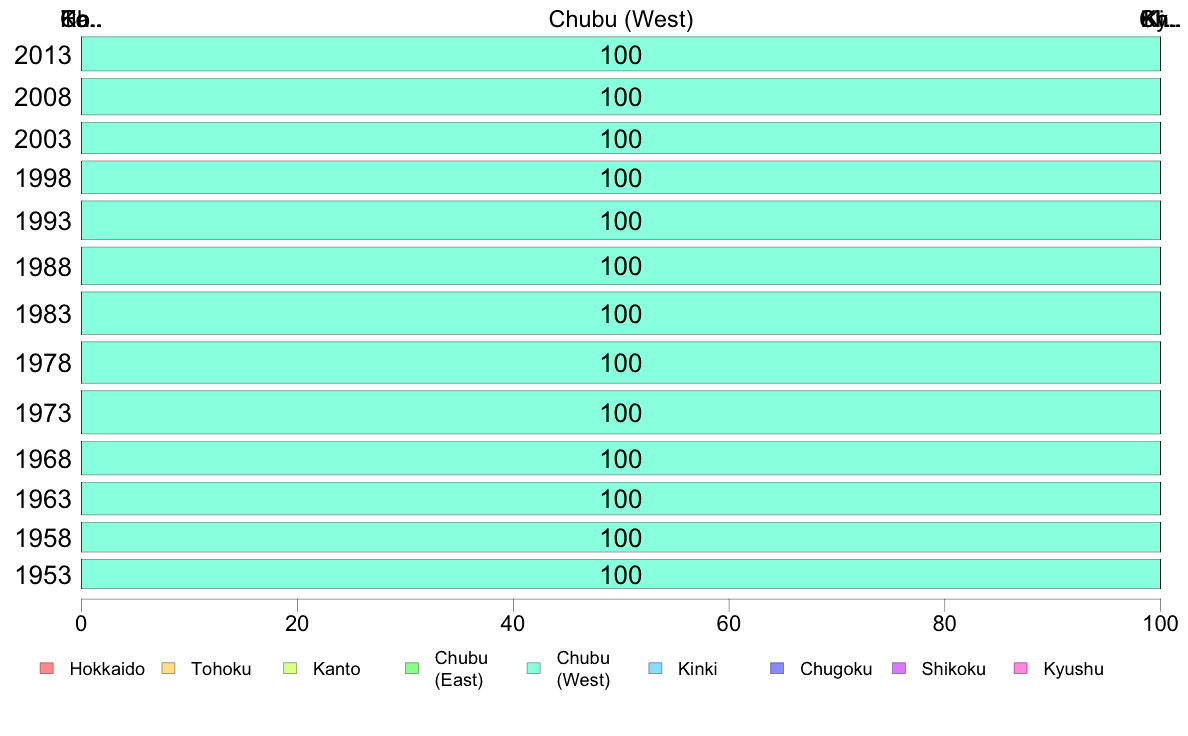The width and height of the screenshot is (1188, 736).
Task: Click the Kinki light blue legend swatch
Action: click(655, 669)
